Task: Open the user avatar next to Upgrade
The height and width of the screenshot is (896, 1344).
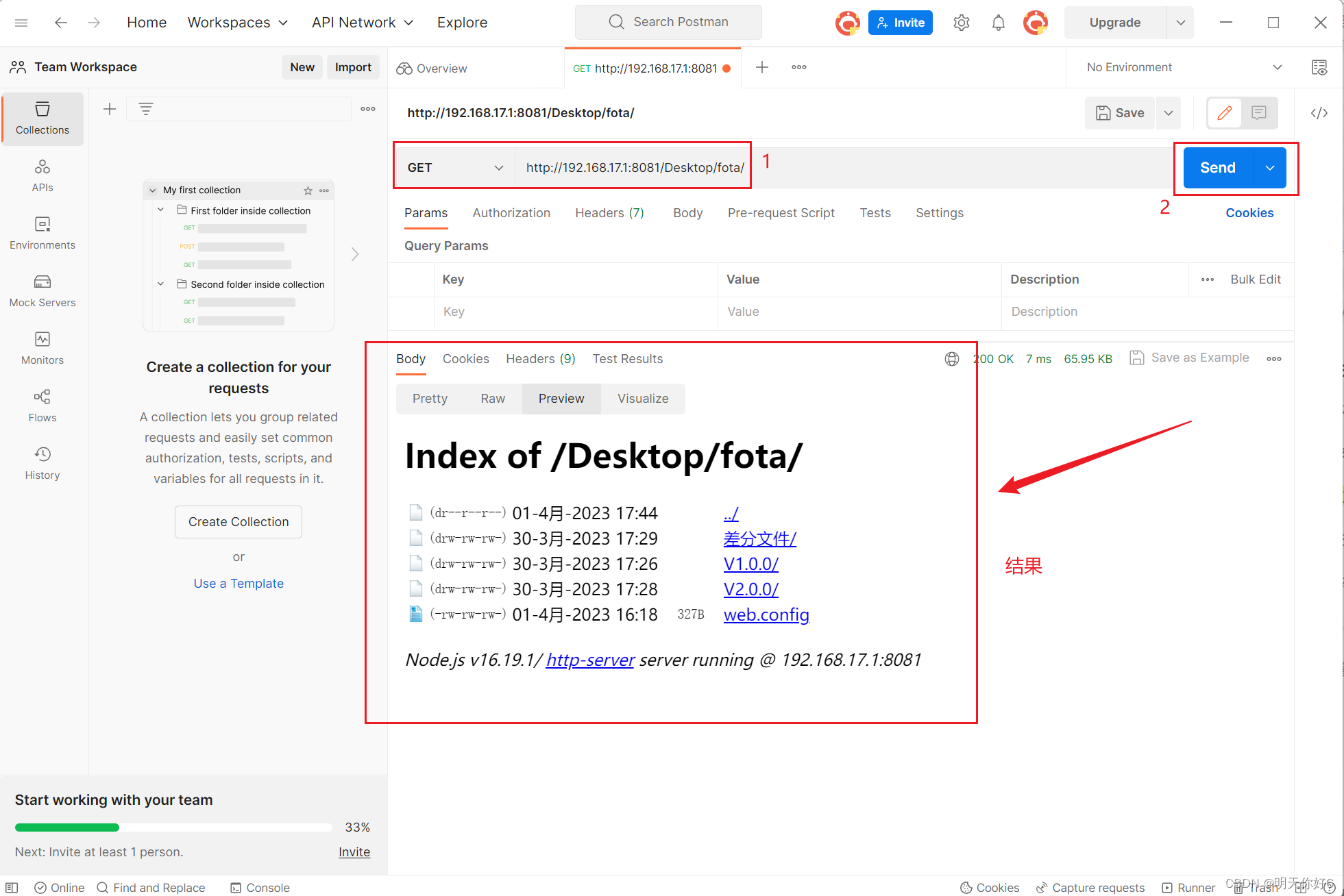Action: (x=1036, y=23)
